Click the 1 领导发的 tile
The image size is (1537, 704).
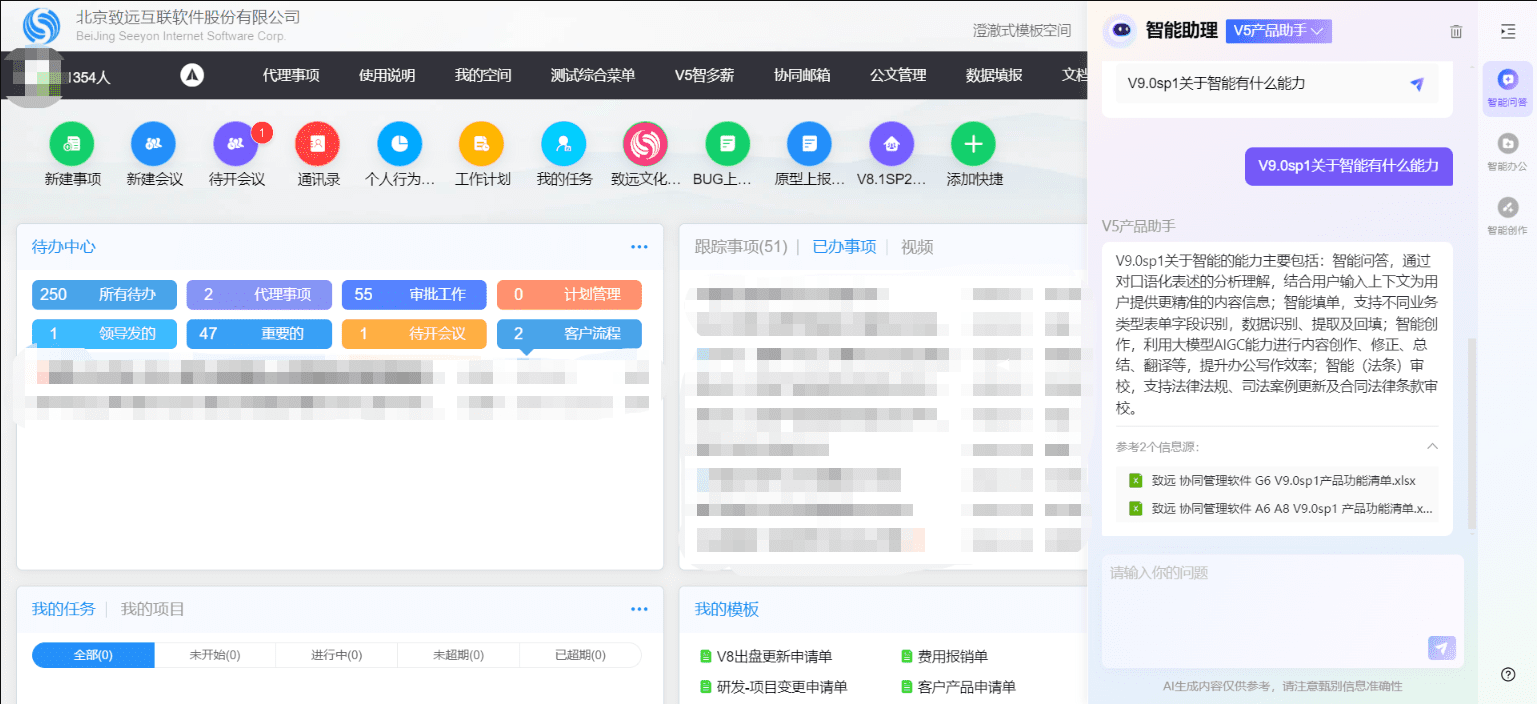click(104, 334)
